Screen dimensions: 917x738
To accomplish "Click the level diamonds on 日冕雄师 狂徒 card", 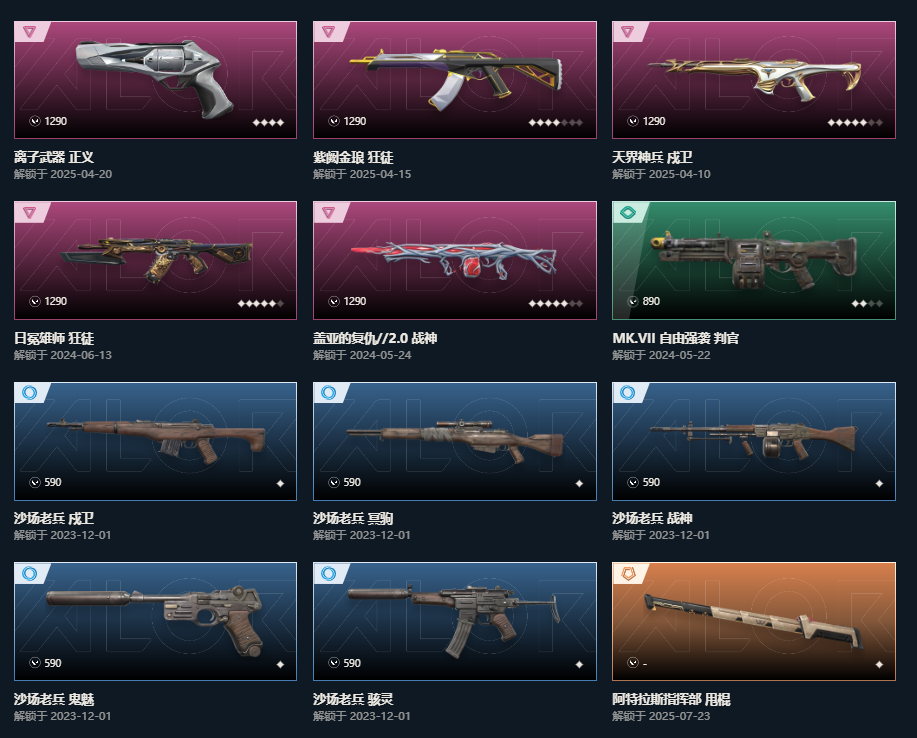I will pyautogui.click(x=260, y=304).
